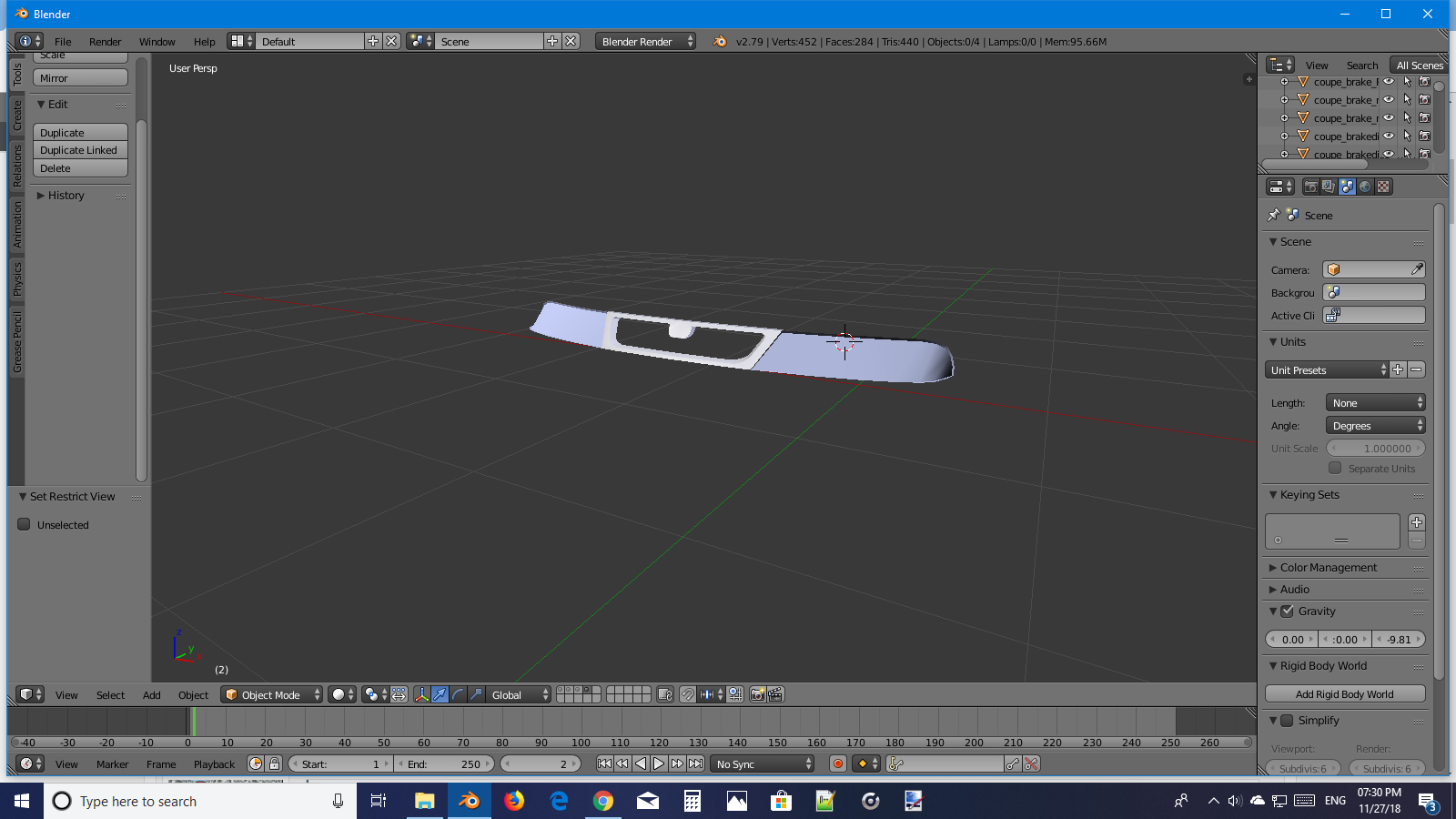Open Outliner editor type selector
This screenshot has width=1456, height=819.
pyautogui.click(x=1280, y=65)
